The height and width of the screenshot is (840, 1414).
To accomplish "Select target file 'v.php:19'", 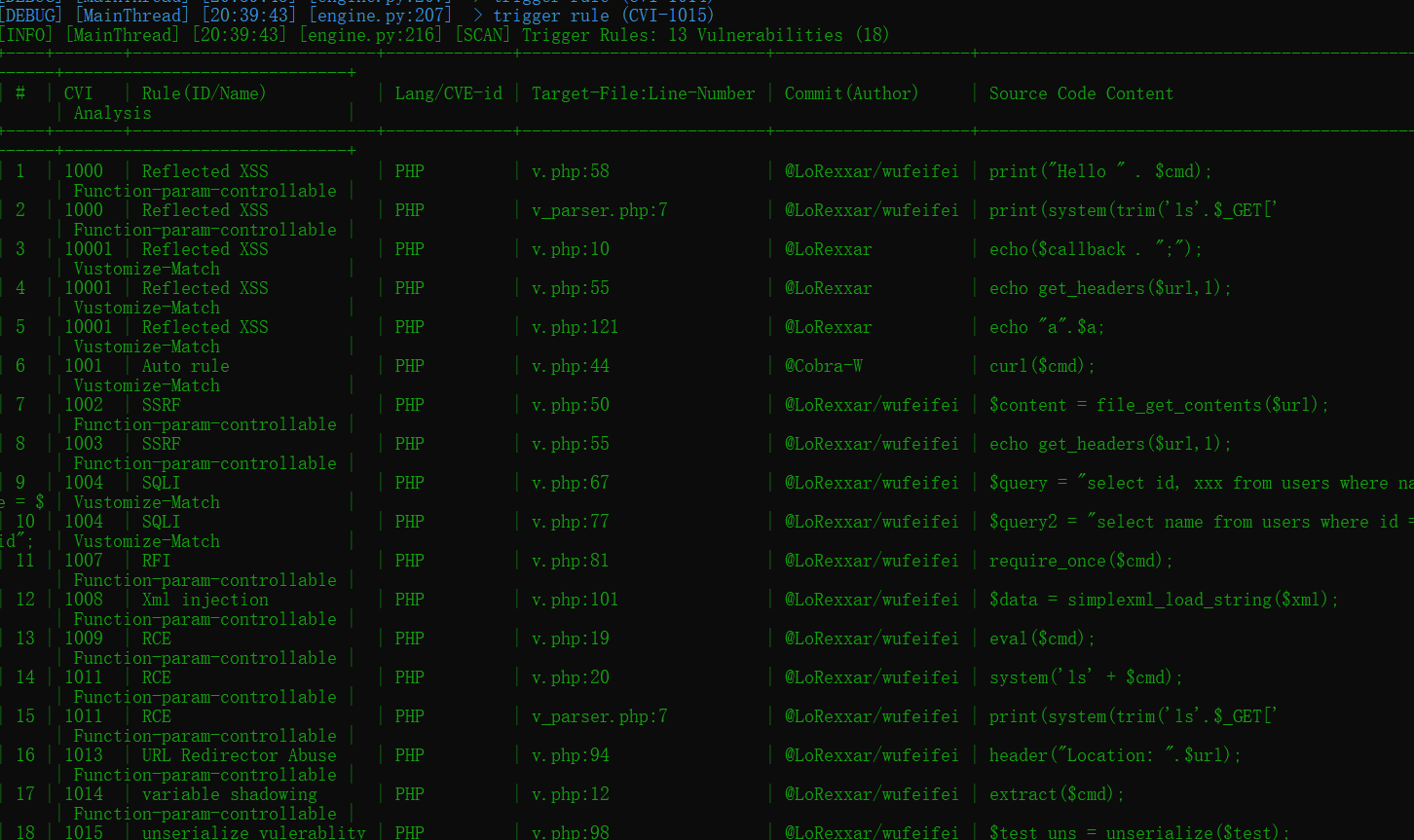I will point(571,639).
